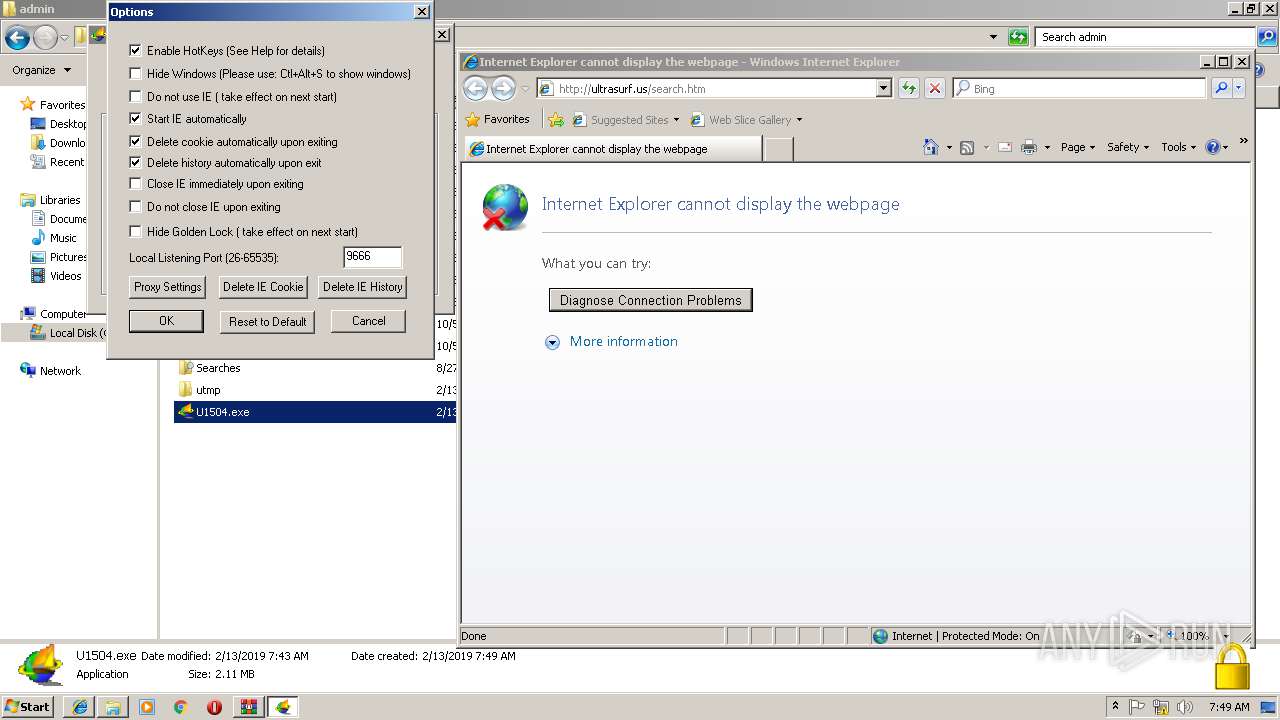Click Action Center flag tray icon
The image size is (1280, 720).
(1137, 707)
